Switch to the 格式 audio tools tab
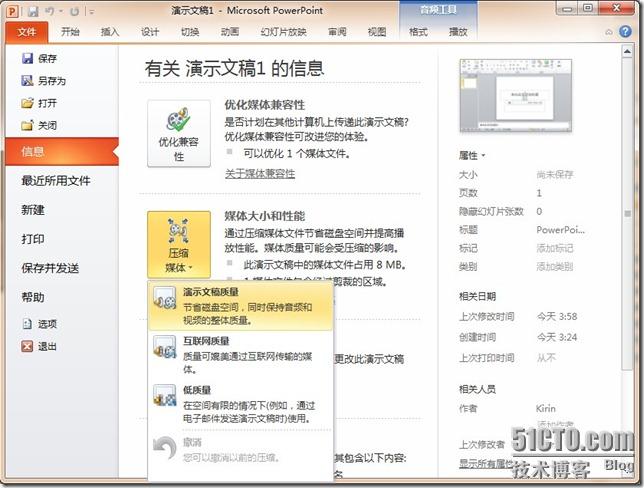This screenshot has height=488, width=644. (418, 32)
